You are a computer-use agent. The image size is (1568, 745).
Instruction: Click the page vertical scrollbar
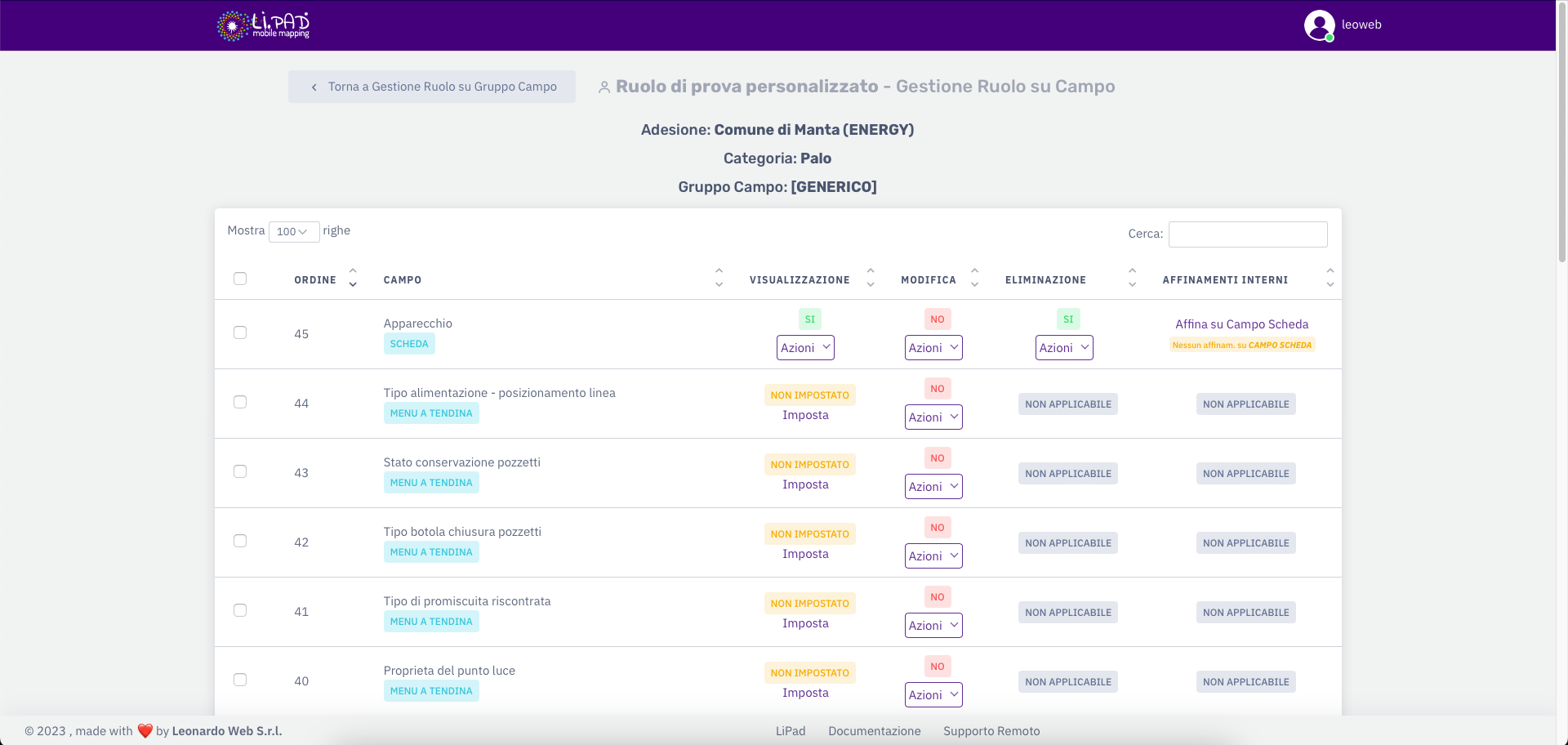(1561, 131)
